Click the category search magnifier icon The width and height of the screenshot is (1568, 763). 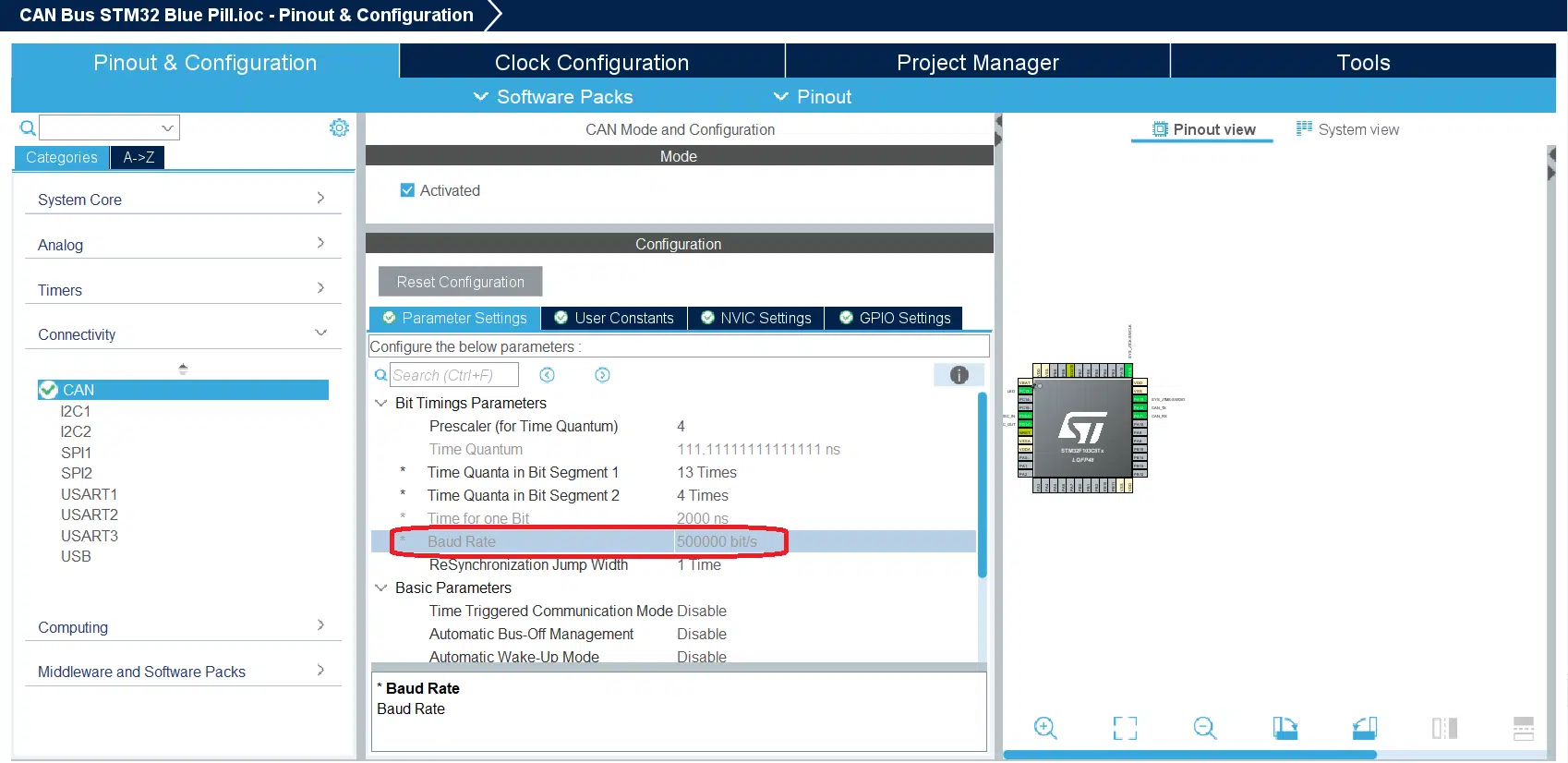[28, 127]
